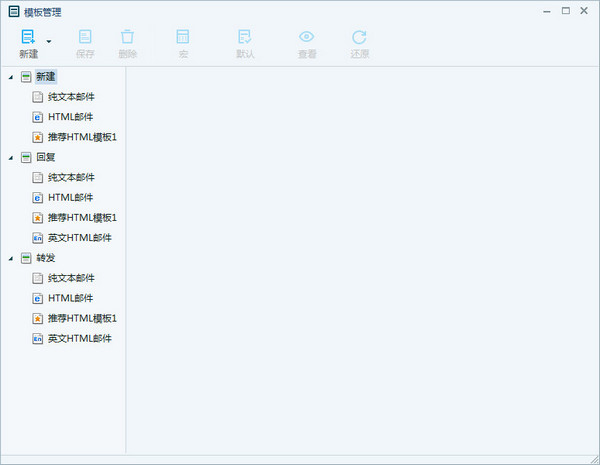Viewport: 600px width, 465px height.
Task: Click the 默认 set-default toolbar icon
Action: pos(245,37)
